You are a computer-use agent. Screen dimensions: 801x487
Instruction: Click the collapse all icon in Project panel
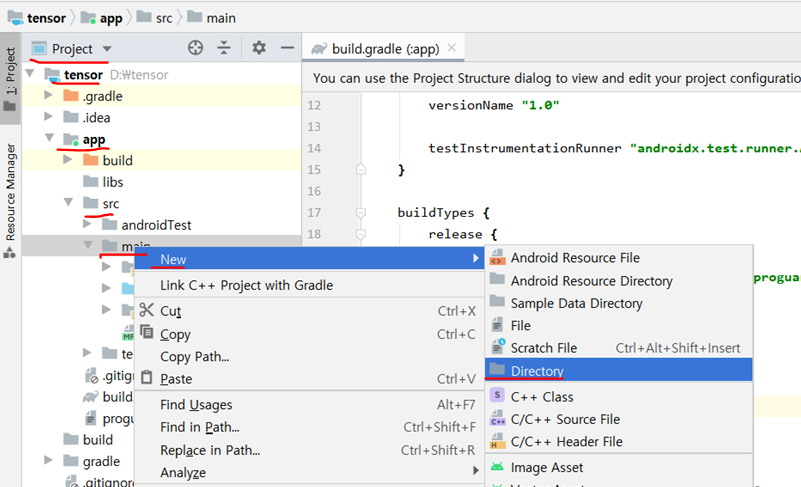tap(224, 48)
